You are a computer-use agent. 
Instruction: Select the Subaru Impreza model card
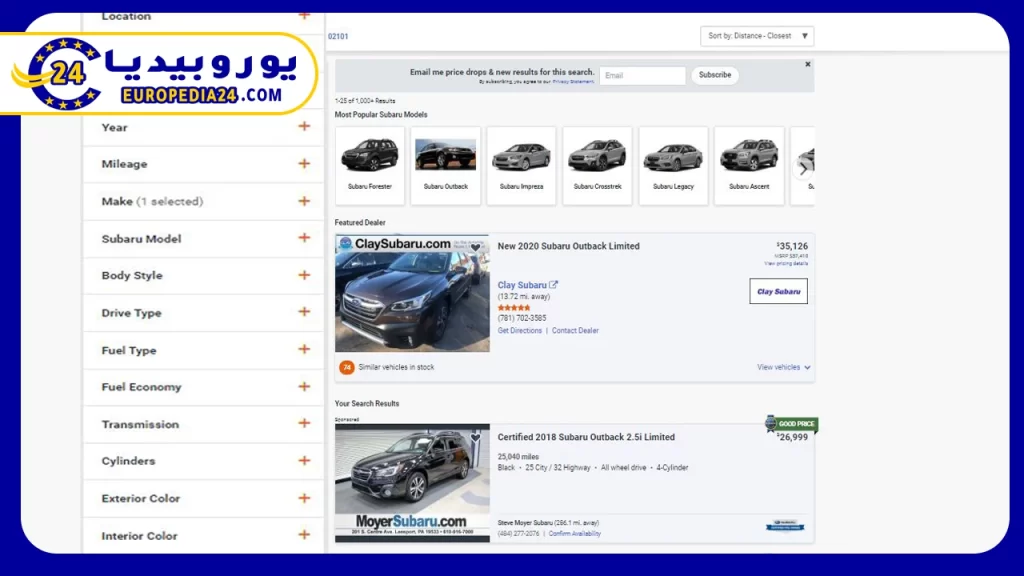click(x=521, y=166)
